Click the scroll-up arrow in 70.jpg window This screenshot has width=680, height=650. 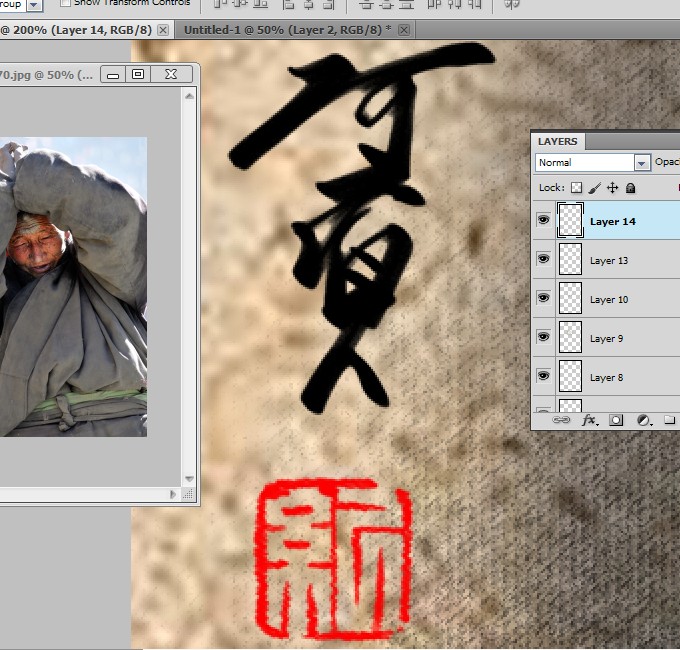tap(189, 96)
